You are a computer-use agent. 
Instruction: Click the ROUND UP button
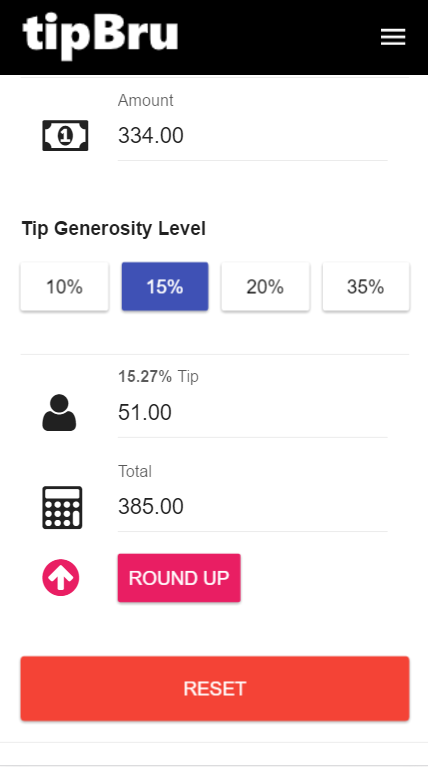[179, 578]
